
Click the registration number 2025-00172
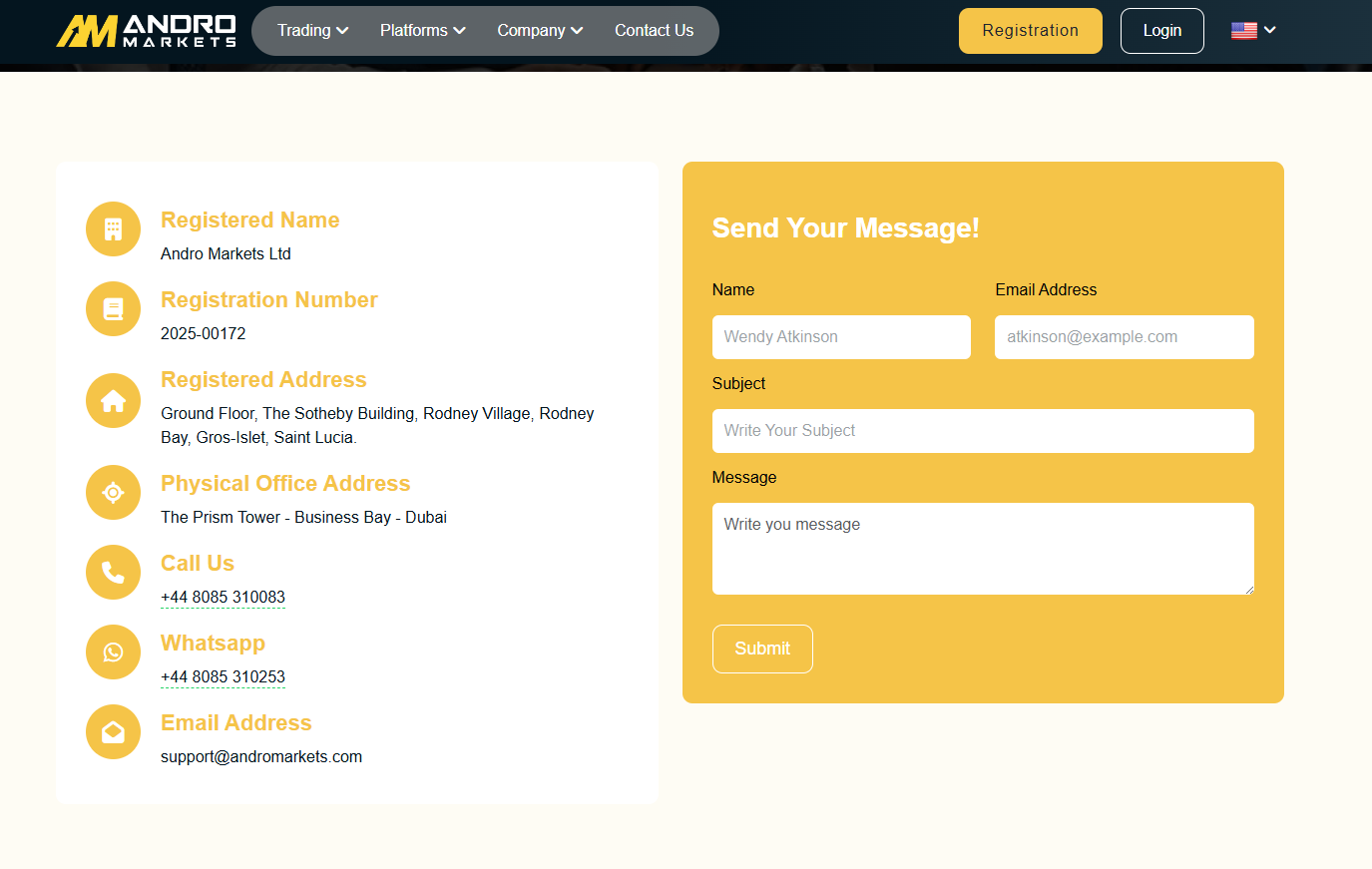point(204,333)
